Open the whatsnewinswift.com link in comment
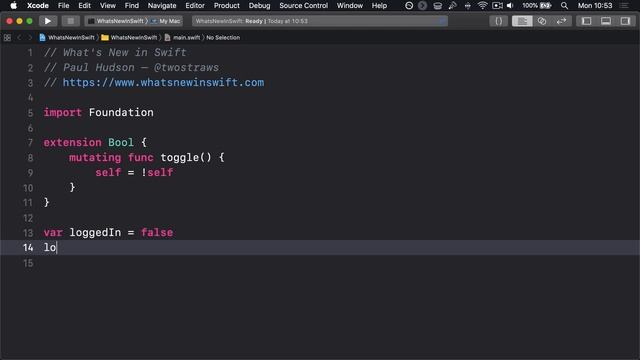The height and width of the screenshot is (360, 640). pos(163,82)
